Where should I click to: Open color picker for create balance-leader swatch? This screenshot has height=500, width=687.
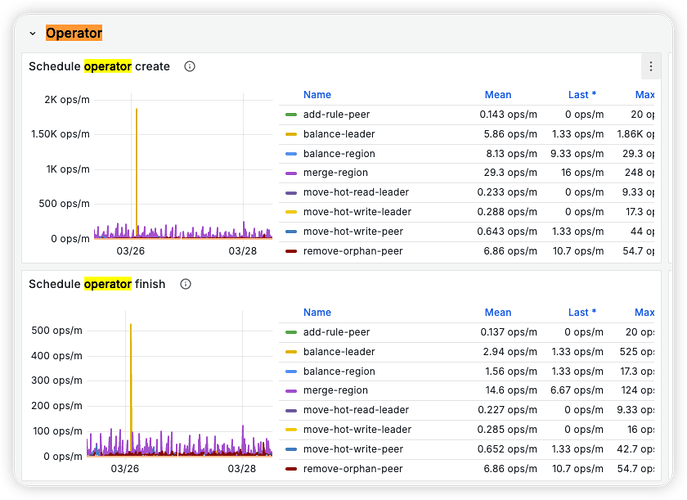point(291,135)
